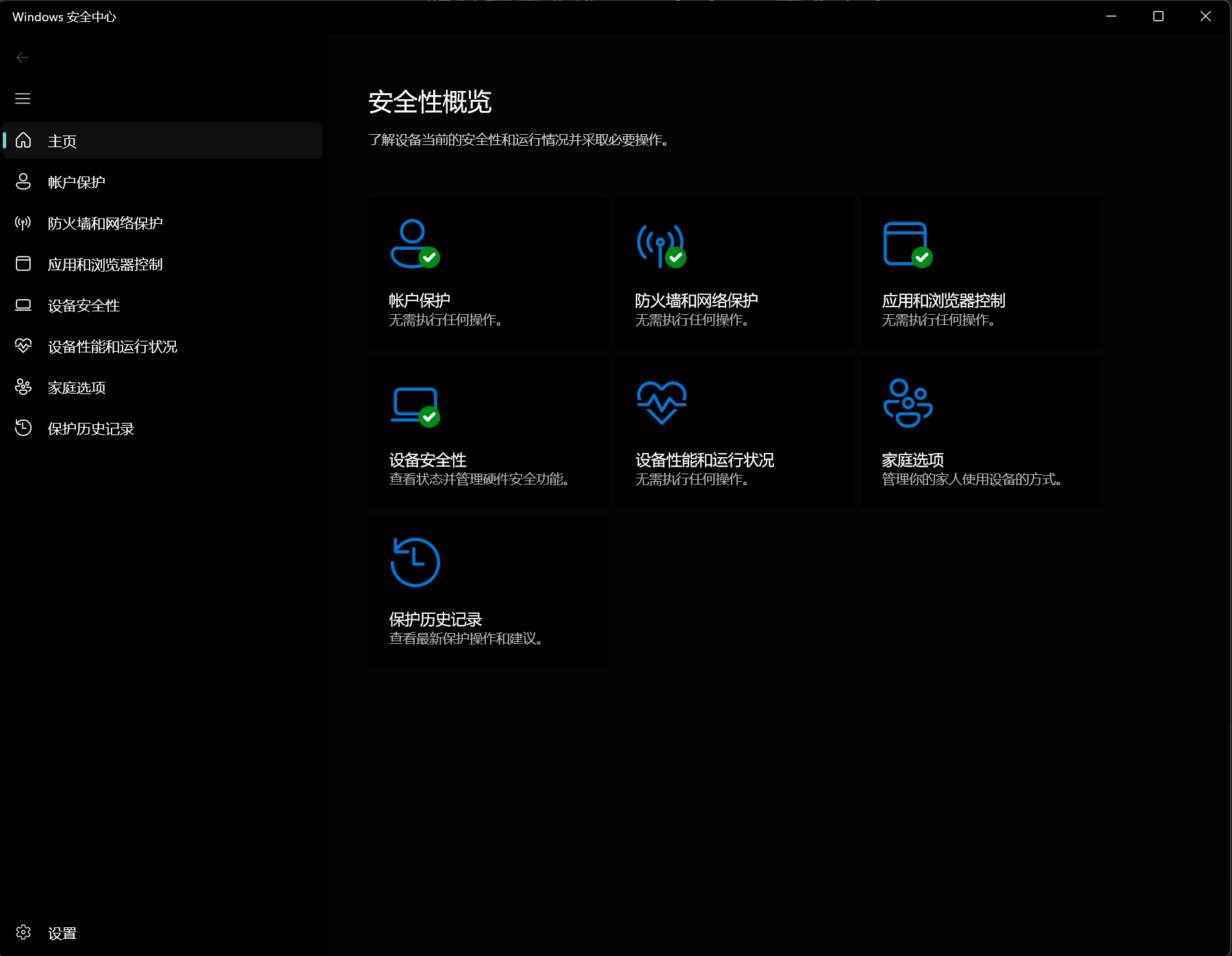This screenshot has width=1232, height=956.
Task: Click the 设备安全性 laptop sidebar icon
Action: coord(23,305)
